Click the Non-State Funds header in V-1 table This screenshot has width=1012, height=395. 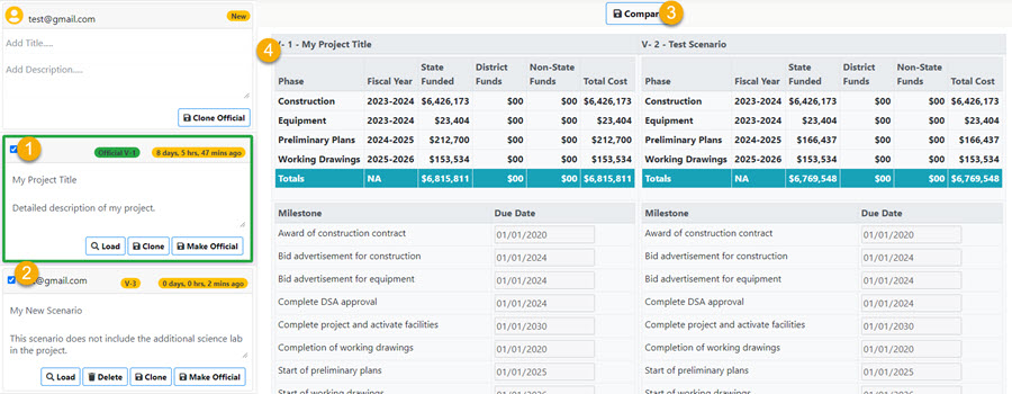click(552, 74)
